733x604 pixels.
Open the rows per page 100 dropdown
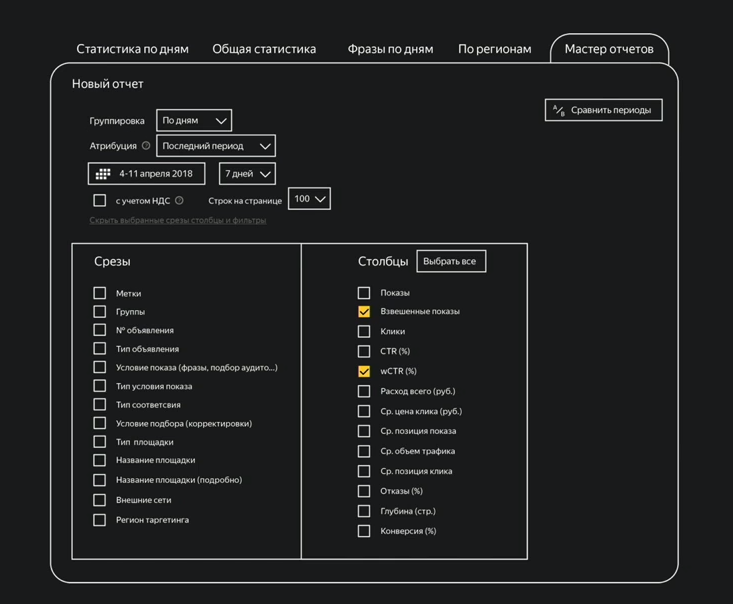pos(309,199)
